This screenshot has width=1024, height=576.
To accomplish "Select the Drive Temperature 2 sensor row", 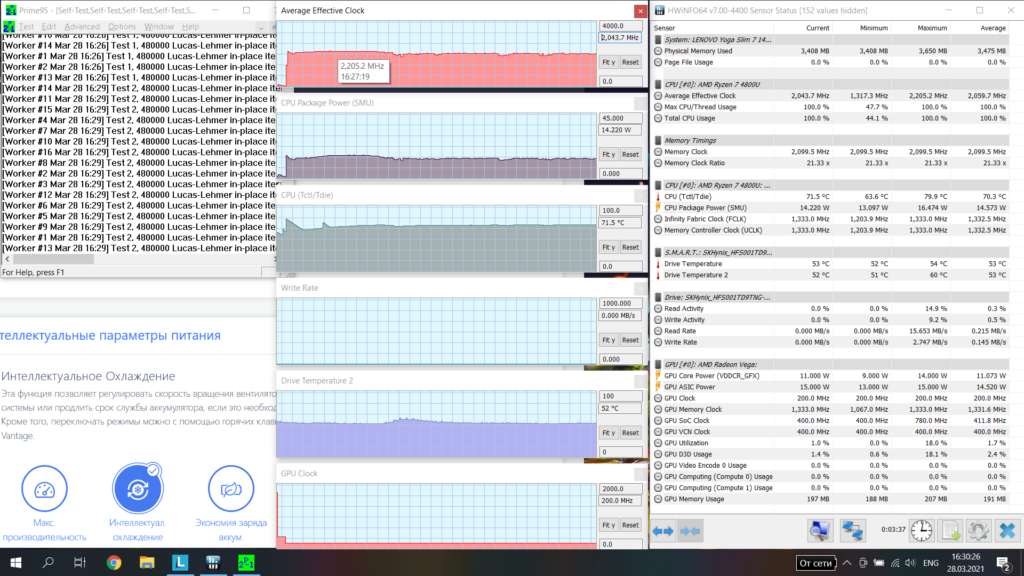I will [x=831, y=275].
